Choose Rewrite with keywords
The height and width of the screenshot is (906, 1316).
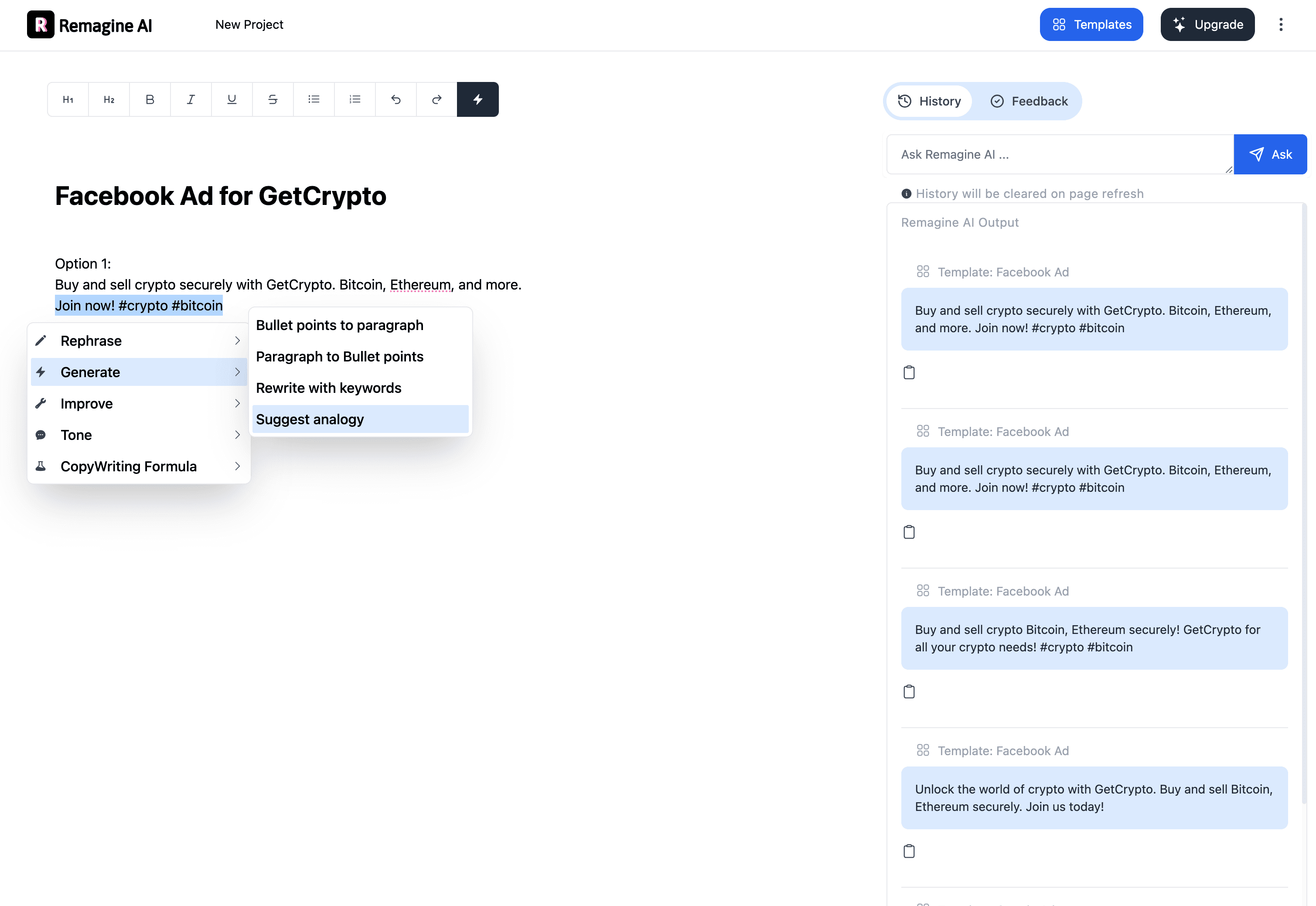coord(361,388)
